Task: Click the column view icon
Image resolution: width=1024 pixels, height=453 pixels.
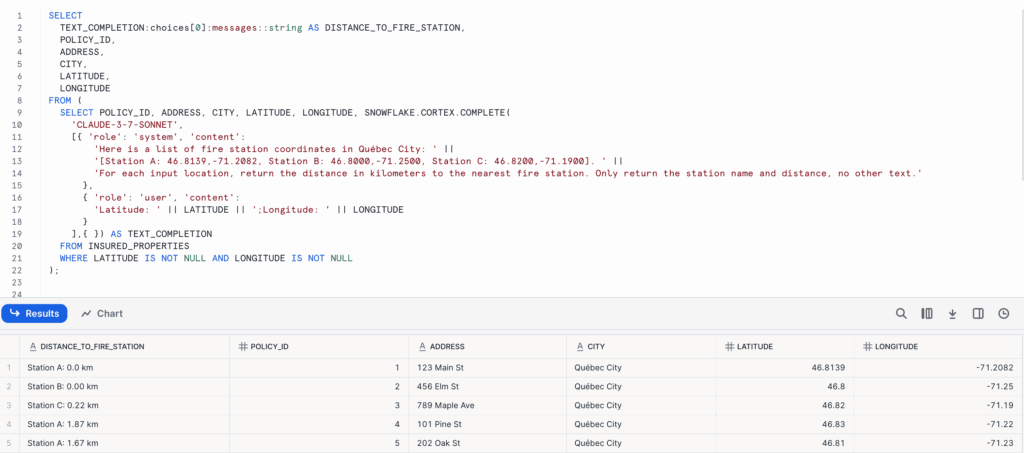Action: pos(926,314)
